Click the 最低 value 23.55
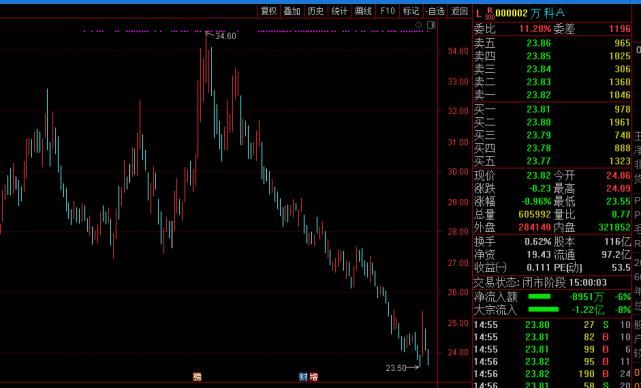 (618, 202)
